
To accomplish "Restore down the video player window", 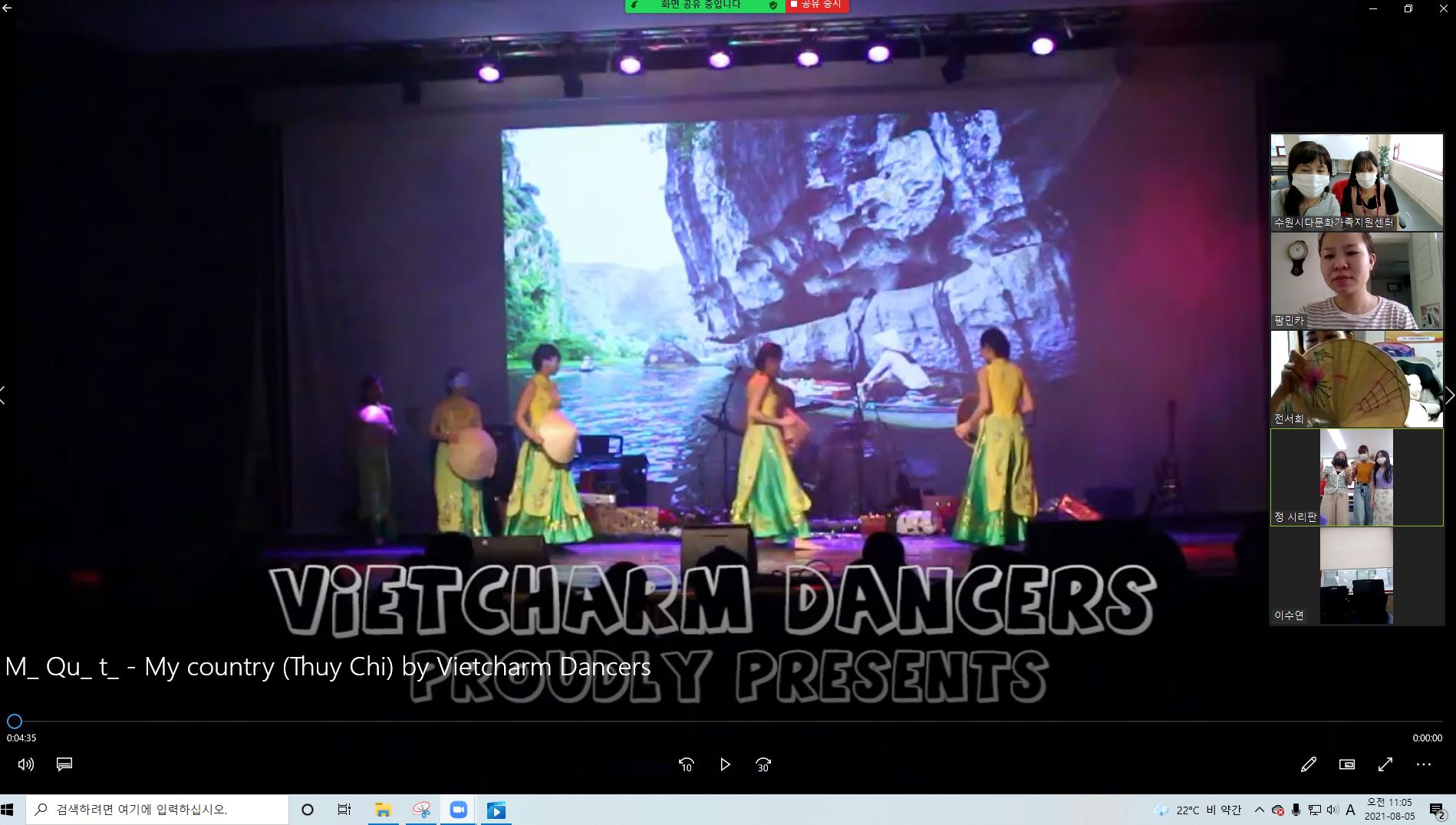I will [1408, 8].
